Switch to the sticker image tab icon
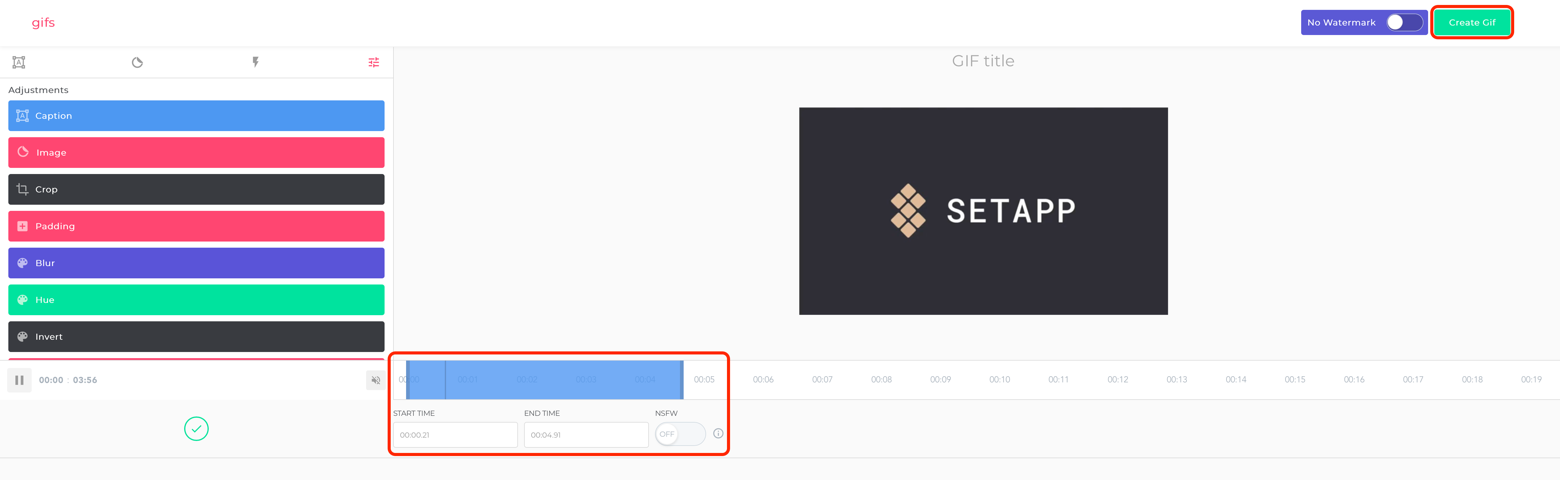 click(137, 62)
